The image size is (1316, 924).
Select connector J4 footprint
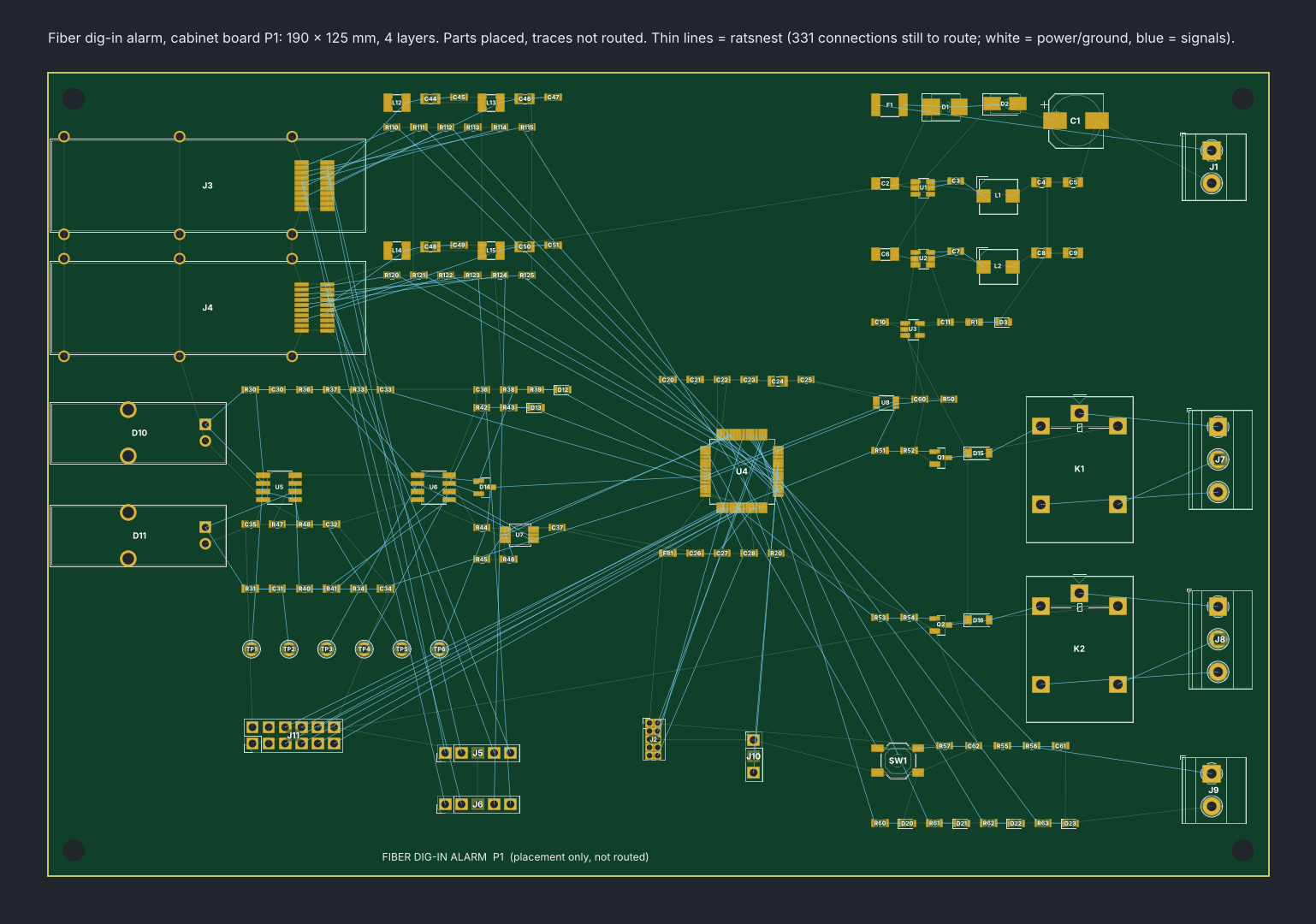pos(208,308)
